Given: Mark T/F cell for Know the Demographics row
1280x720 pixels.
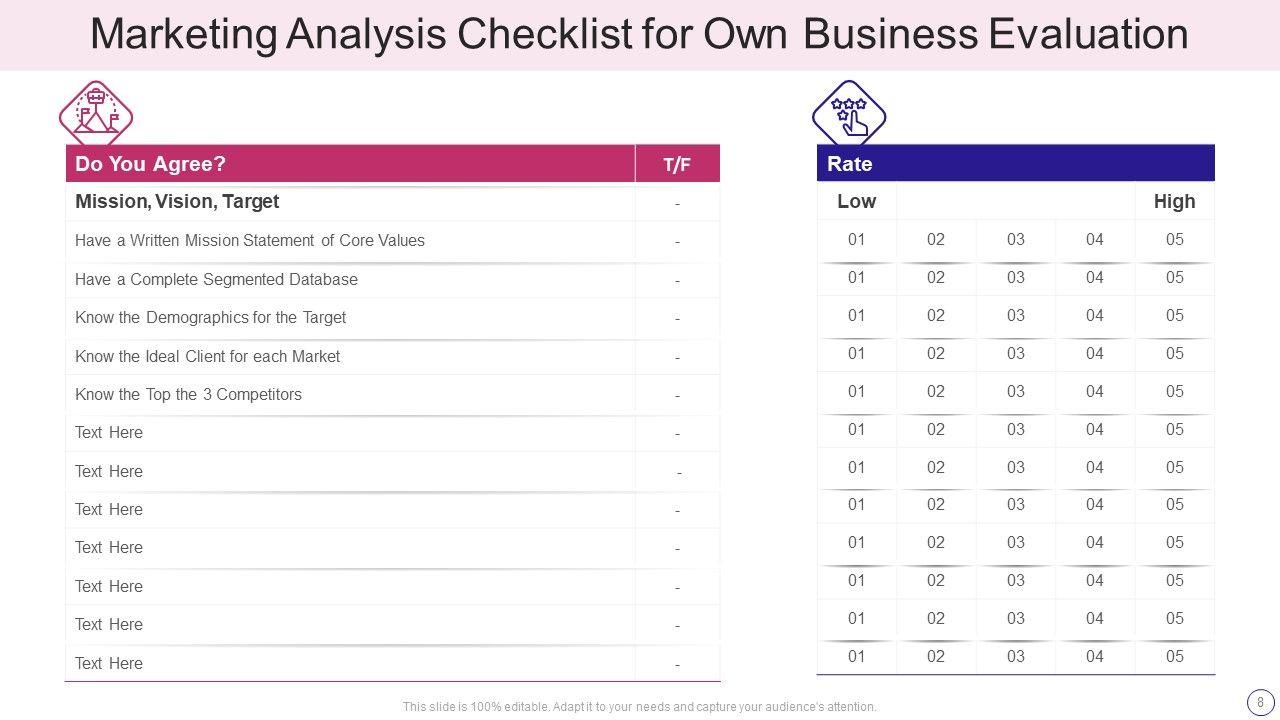Looking at the screenshot, I should [677, 318].
